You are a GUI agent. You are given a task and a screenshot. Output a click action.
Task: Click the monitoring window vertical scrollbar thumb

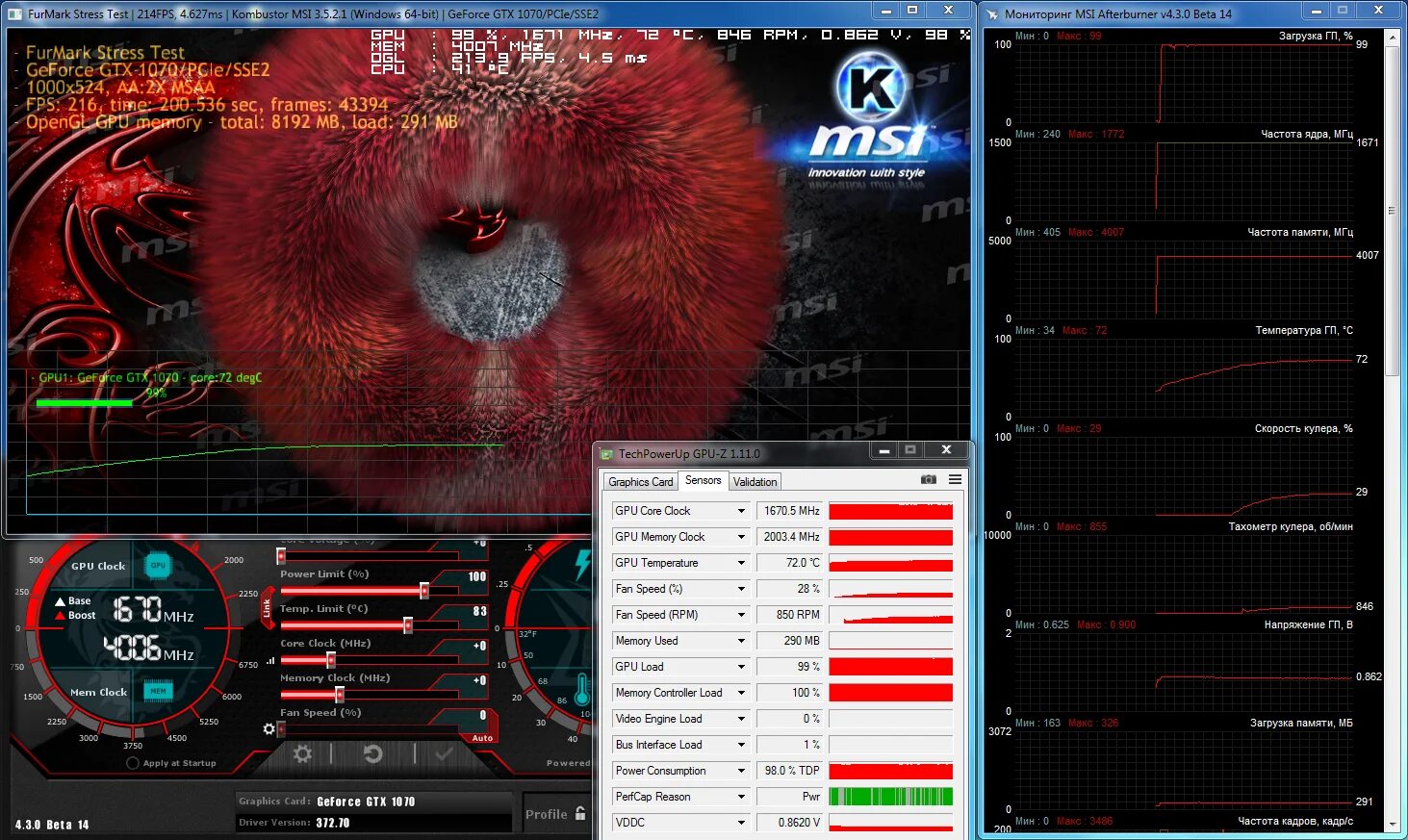(1392, 211)
